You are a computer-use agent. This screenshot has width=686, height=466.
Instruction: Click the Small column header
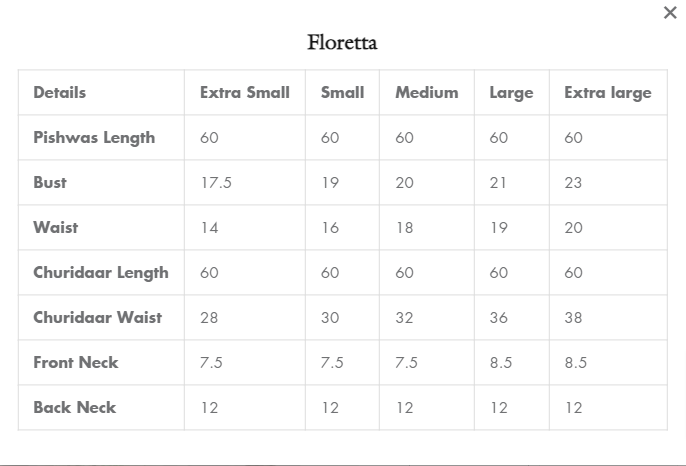click(x=342, y=92)
